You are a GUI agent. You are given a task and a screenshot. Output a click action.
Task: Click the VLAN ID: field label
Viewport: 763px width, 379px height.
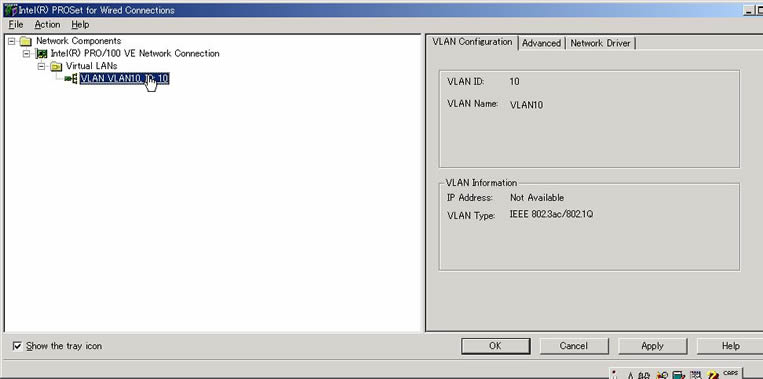click(466, 82)
